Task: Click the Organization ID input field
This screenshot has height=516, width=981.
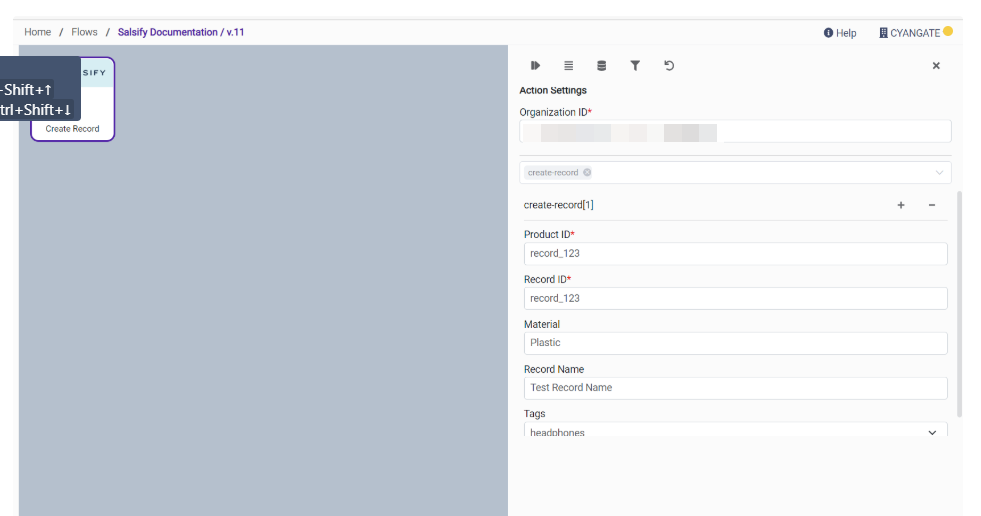Action: point(735,132)
